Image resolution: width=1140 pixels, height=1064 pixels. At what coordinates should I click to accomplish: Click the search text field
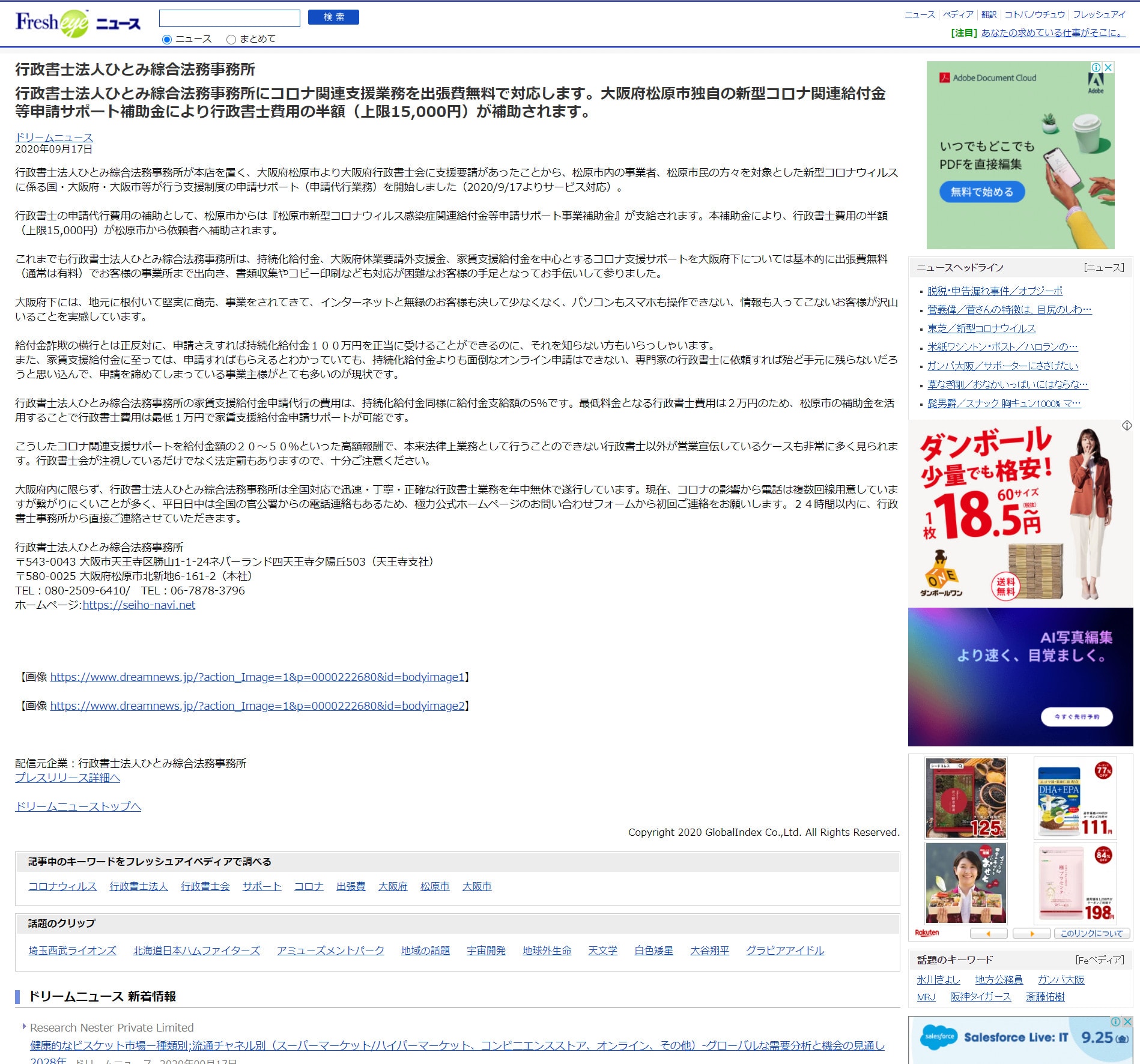point(229,18)
